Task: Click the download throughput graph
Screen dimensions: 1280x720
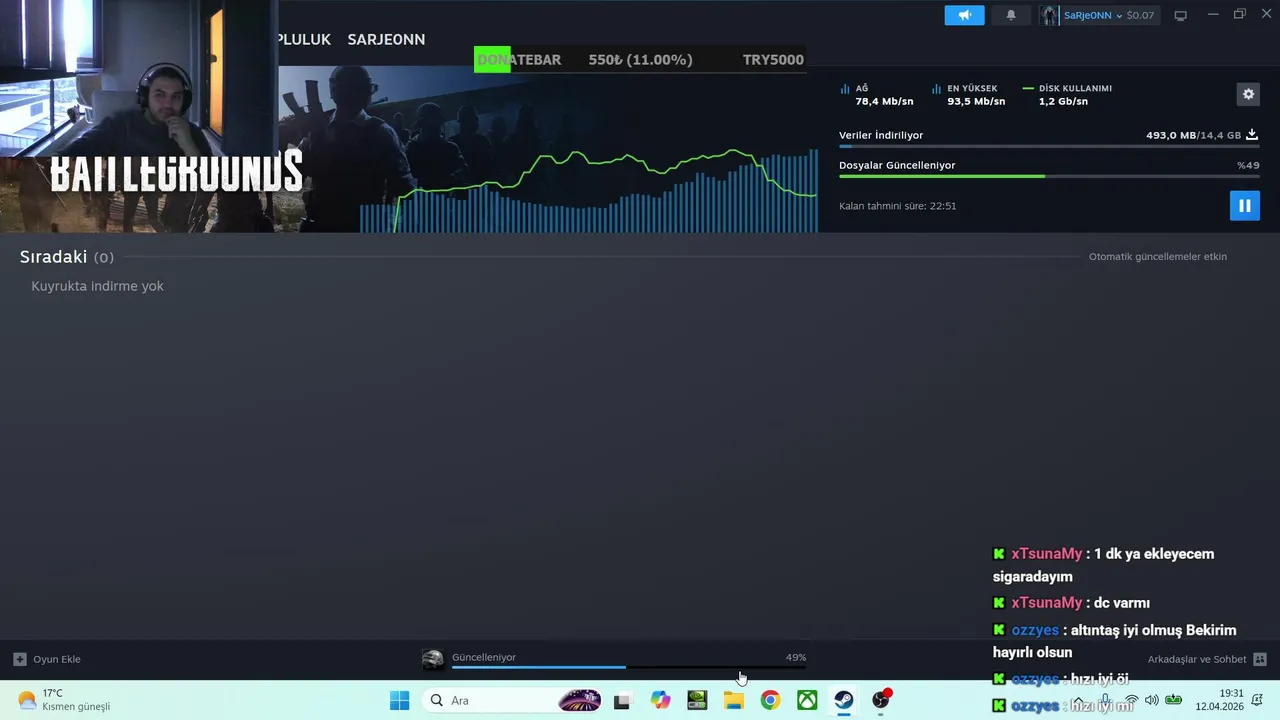Action: 588,190
